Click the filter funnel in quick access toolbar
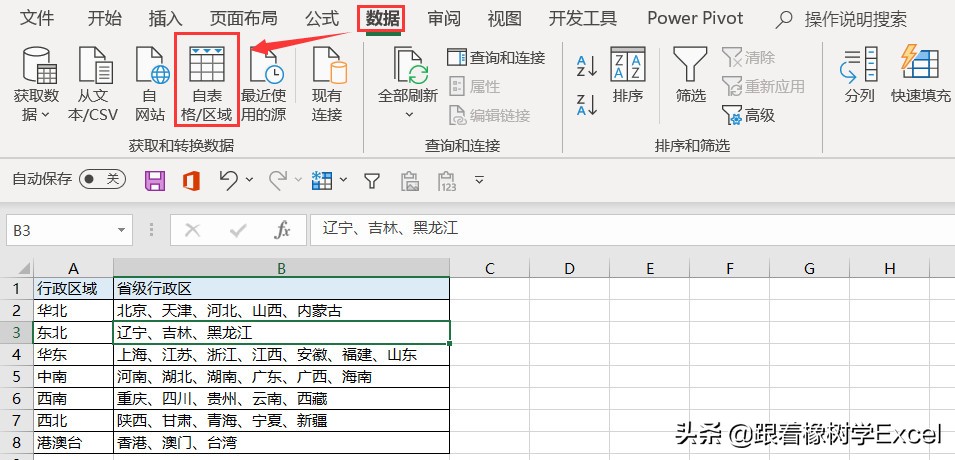This screenshot has height=460, width=955. [372, 180]
